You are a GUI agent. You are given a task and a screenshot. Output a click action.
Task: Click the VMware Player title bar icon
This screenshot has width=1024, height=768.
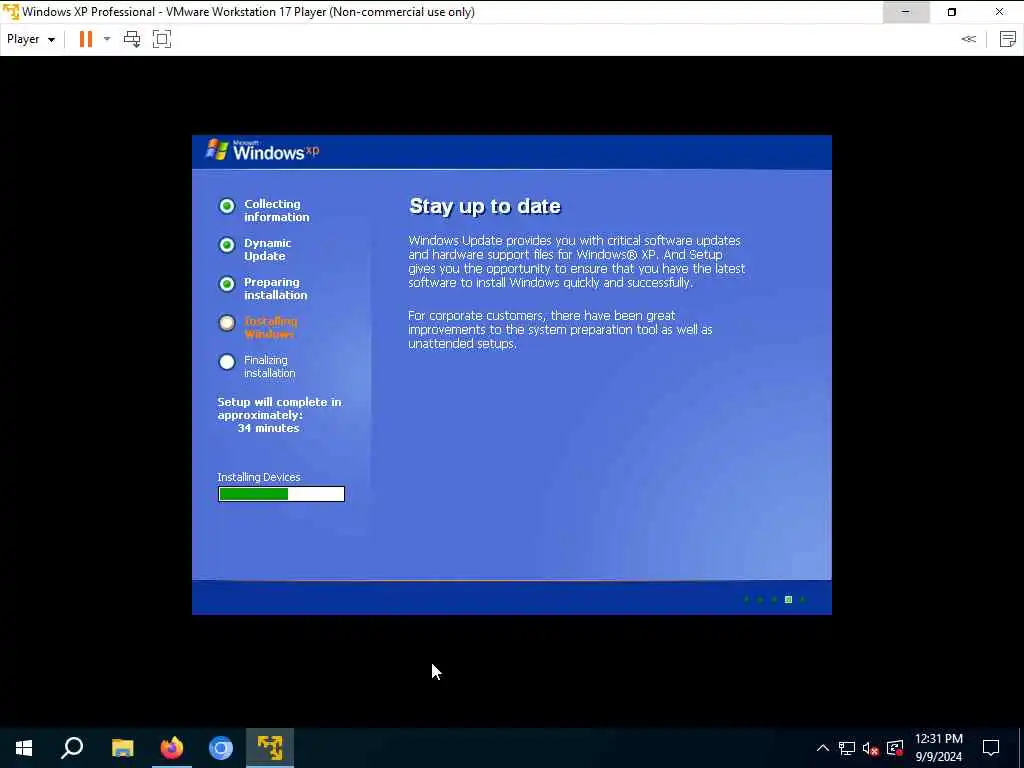[x=10, y=12]
